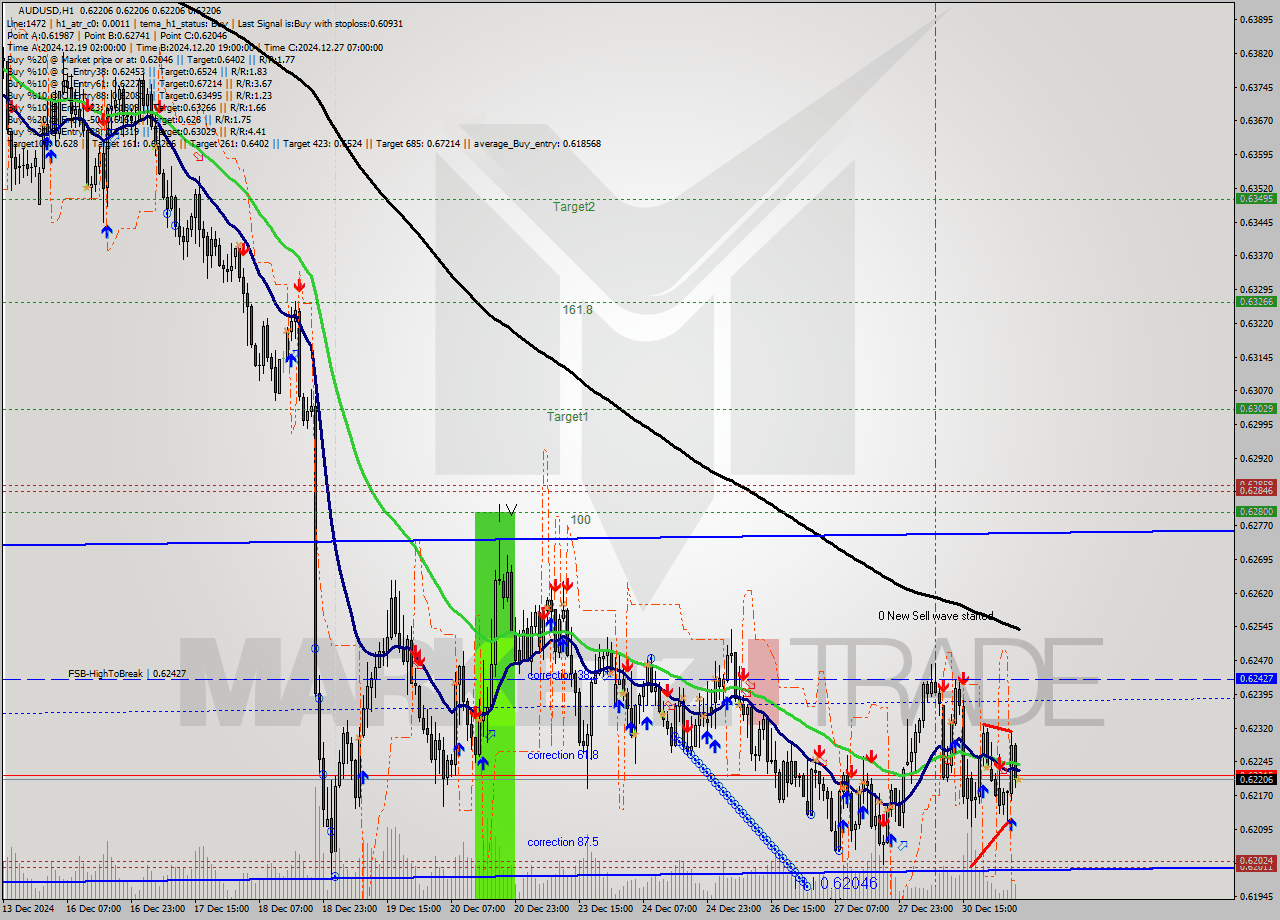Screen dimensions: 1280x920
Task: Click the green 0.63266 price tag on axis
Action: point(1256,301)
